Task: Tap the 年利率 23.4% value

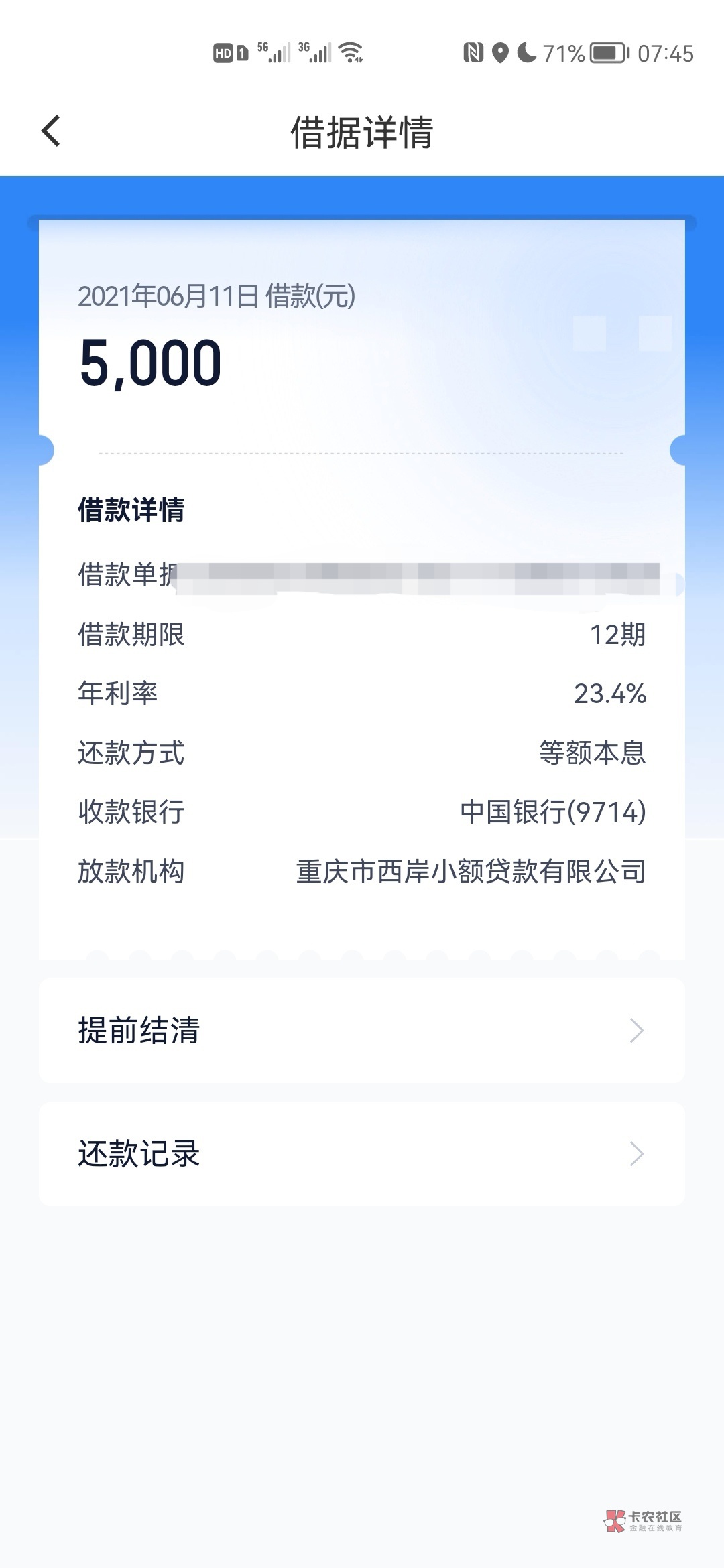Action: 610,694
